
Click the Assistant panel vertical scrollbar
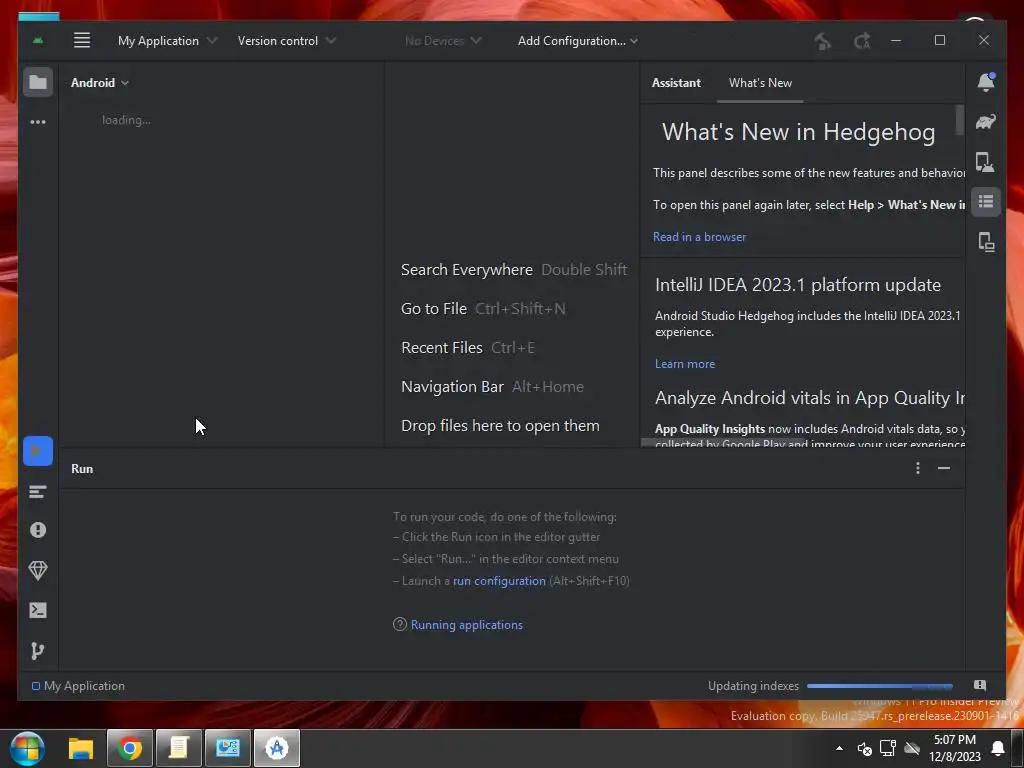click(x=959, y=120)
